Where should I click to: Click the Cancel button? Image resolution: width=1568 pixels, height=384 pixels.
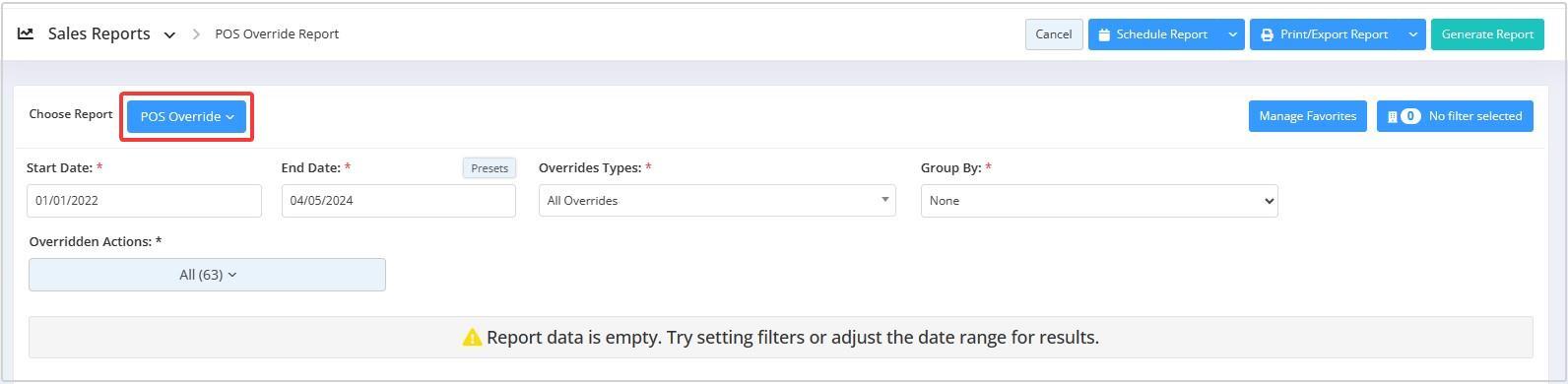[x=1054, y=34]
